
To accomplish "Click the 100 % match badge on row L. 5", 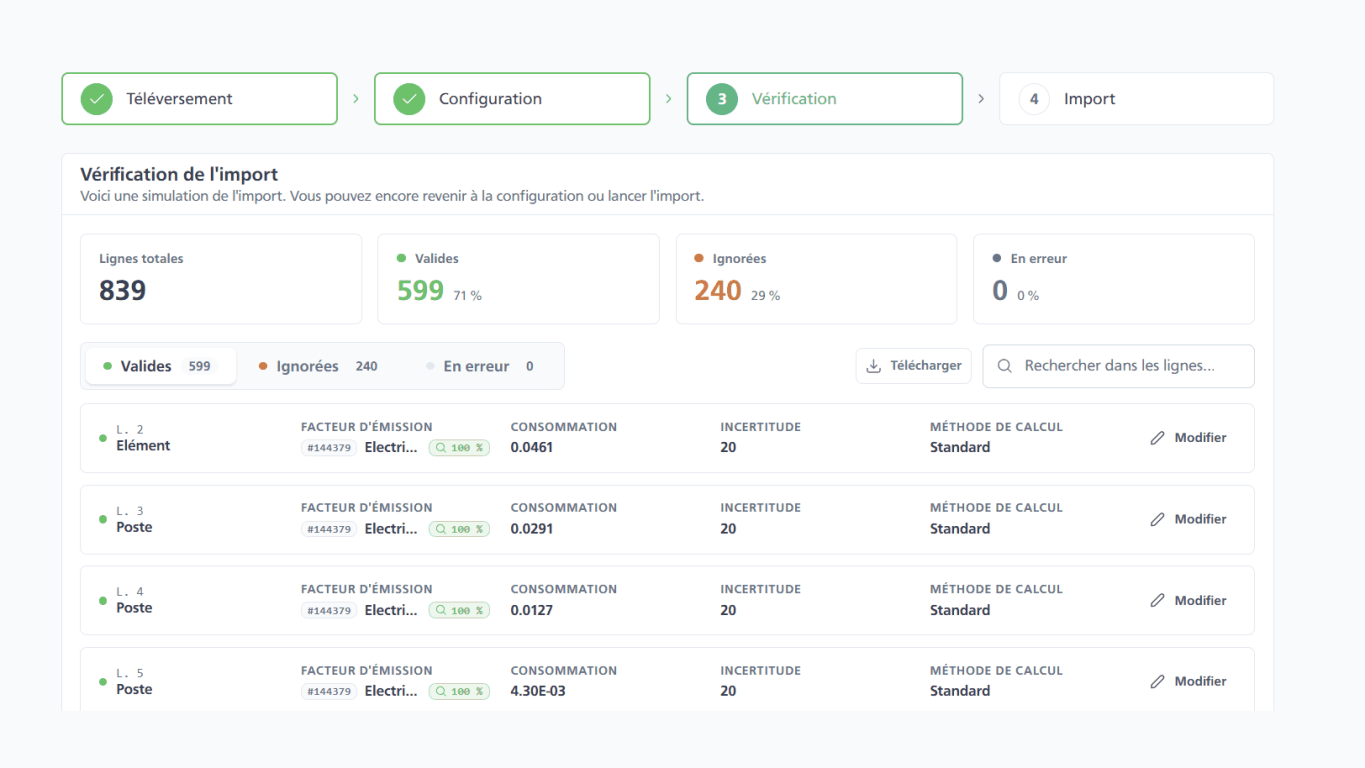I will (x=459, y=691).
